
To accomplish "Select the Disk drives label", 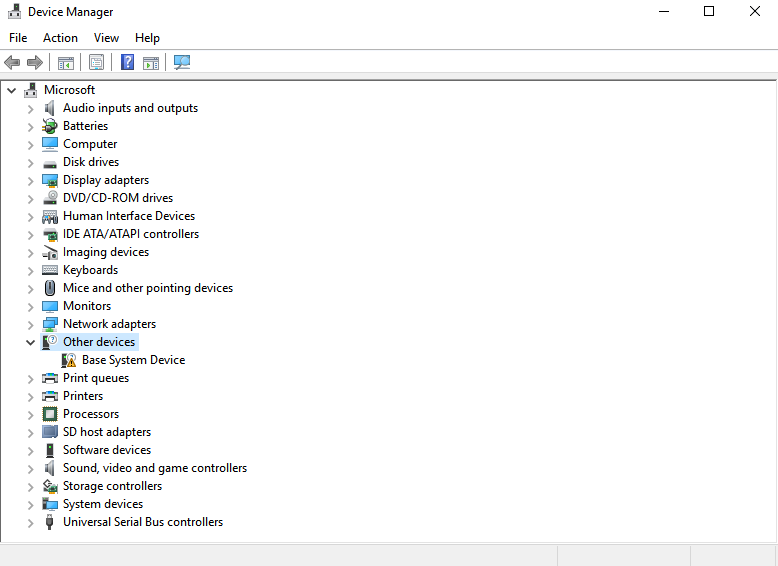I will point(91,162).
